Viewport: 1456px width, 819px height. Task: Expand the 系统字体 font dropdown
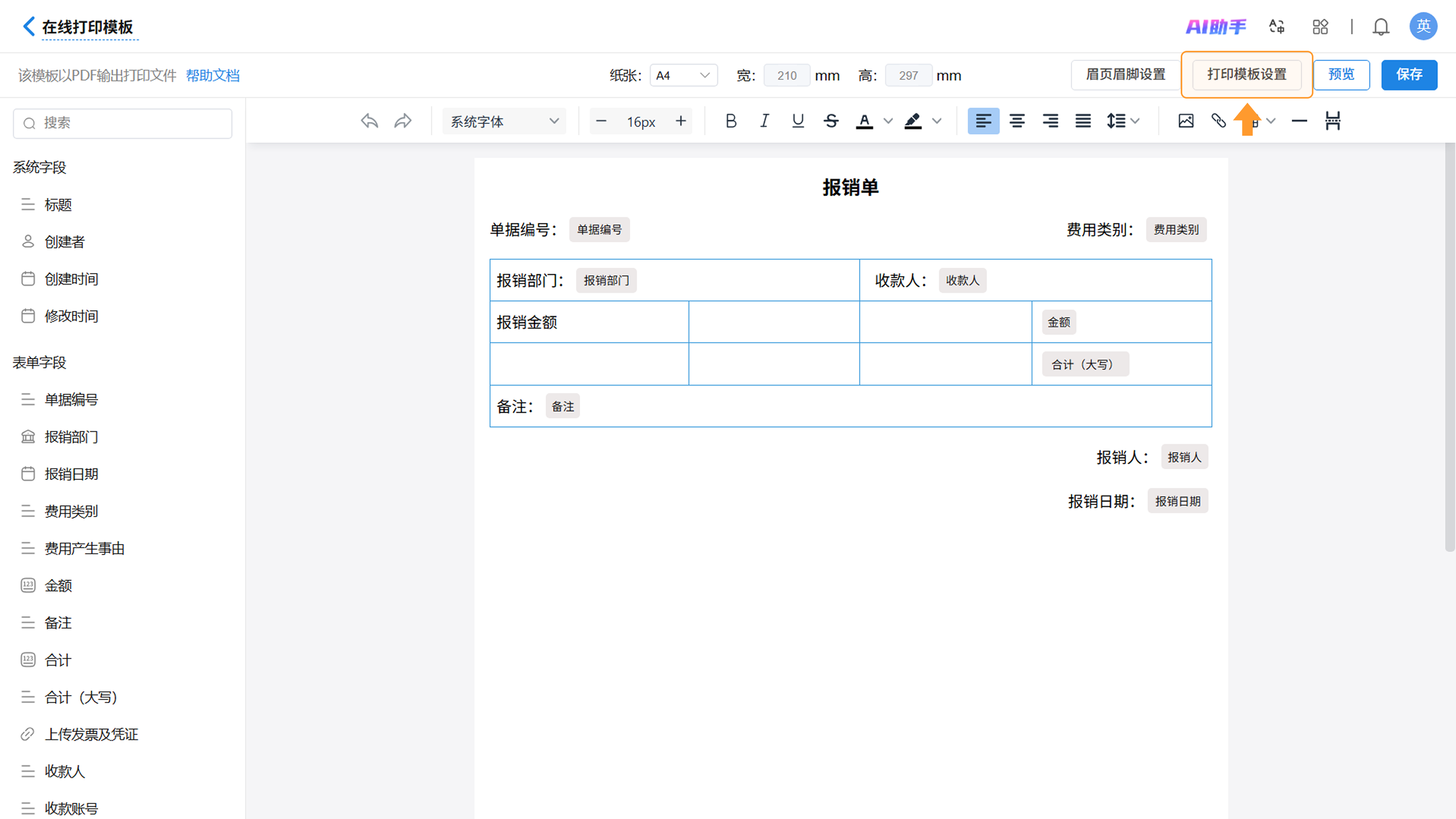coord(504,121)
